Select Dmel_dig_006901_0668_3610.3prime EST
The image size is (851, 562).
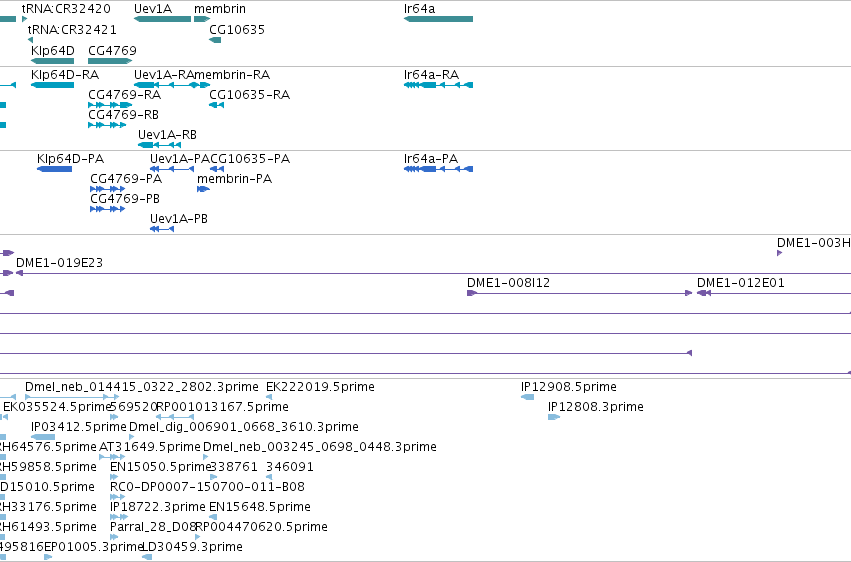click(131, 437)
